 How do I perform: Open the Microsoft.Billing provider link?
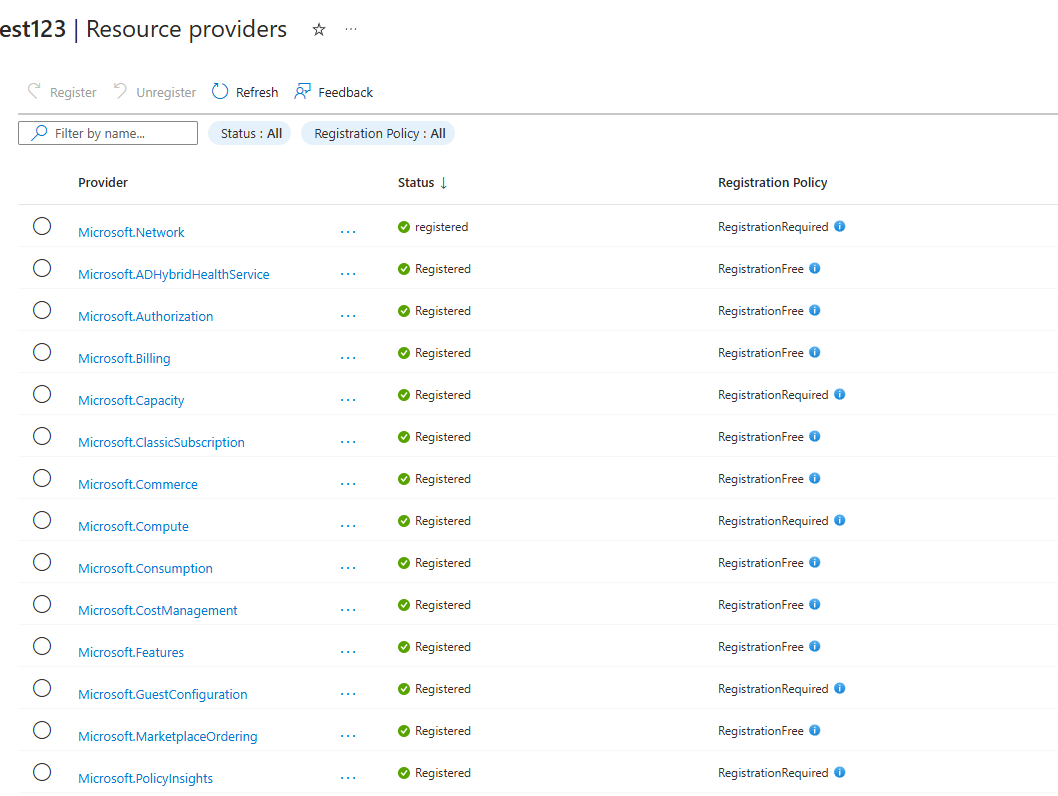124,358
